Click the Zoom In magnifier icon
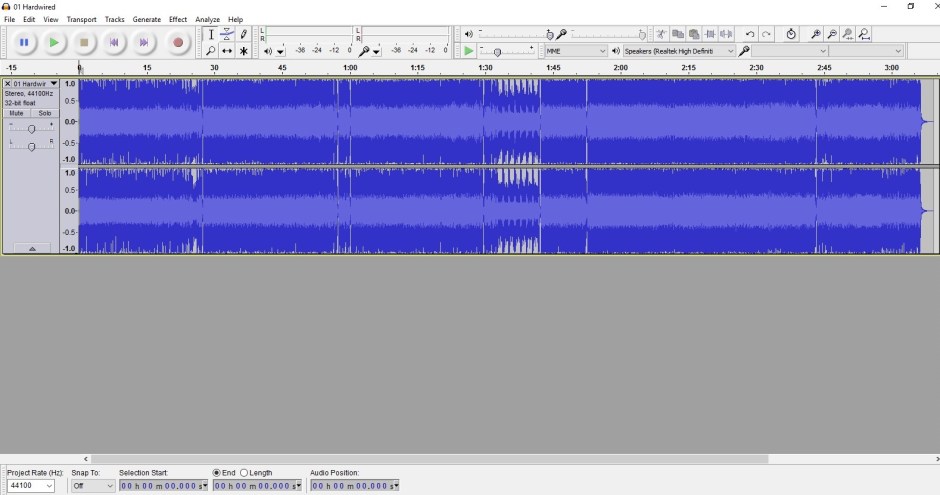 click(816, 34)
